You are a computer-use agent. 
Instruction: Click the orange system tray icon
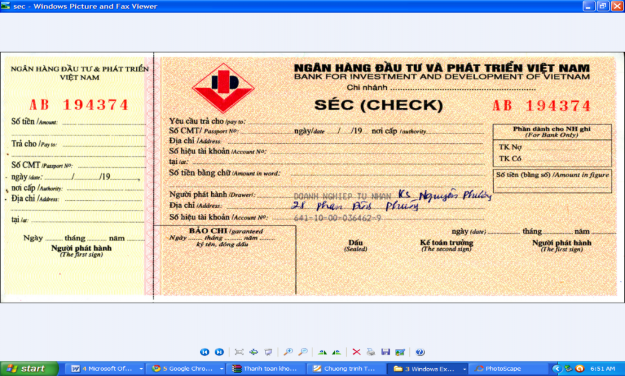(580, 369)
